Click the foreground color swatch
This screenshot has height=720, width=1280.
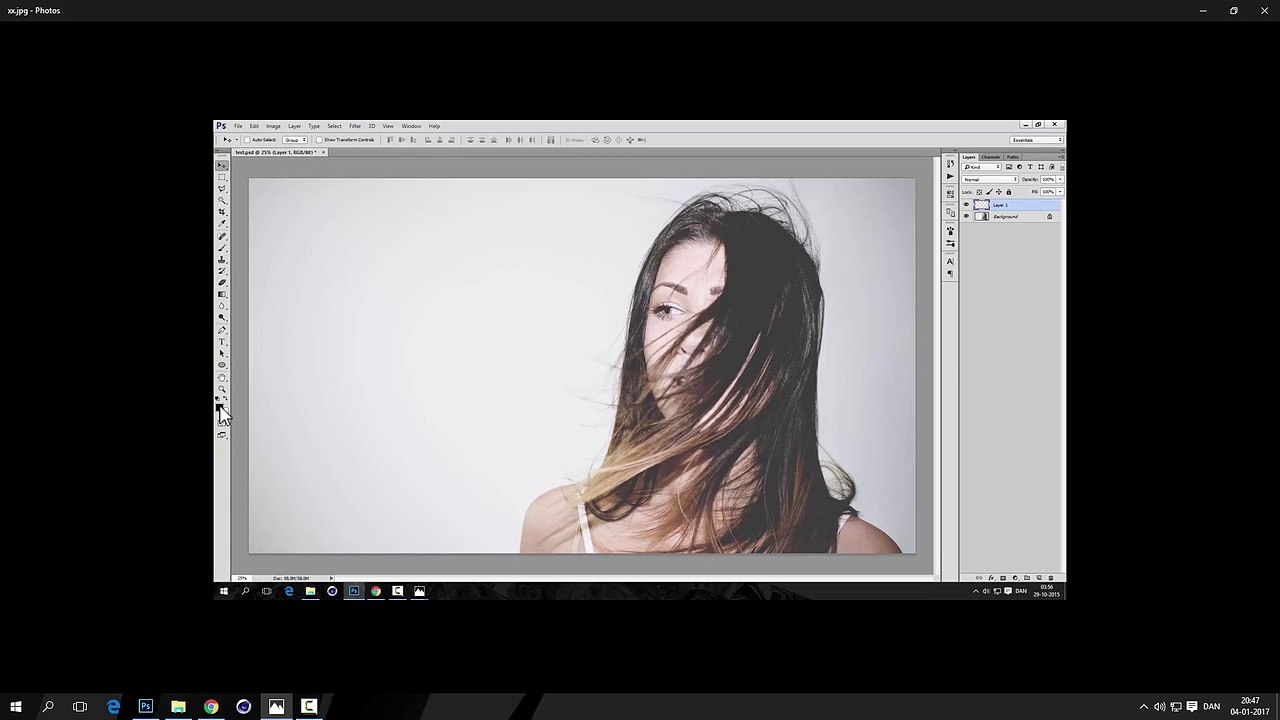pyautogui.click(x=219, y=406)
